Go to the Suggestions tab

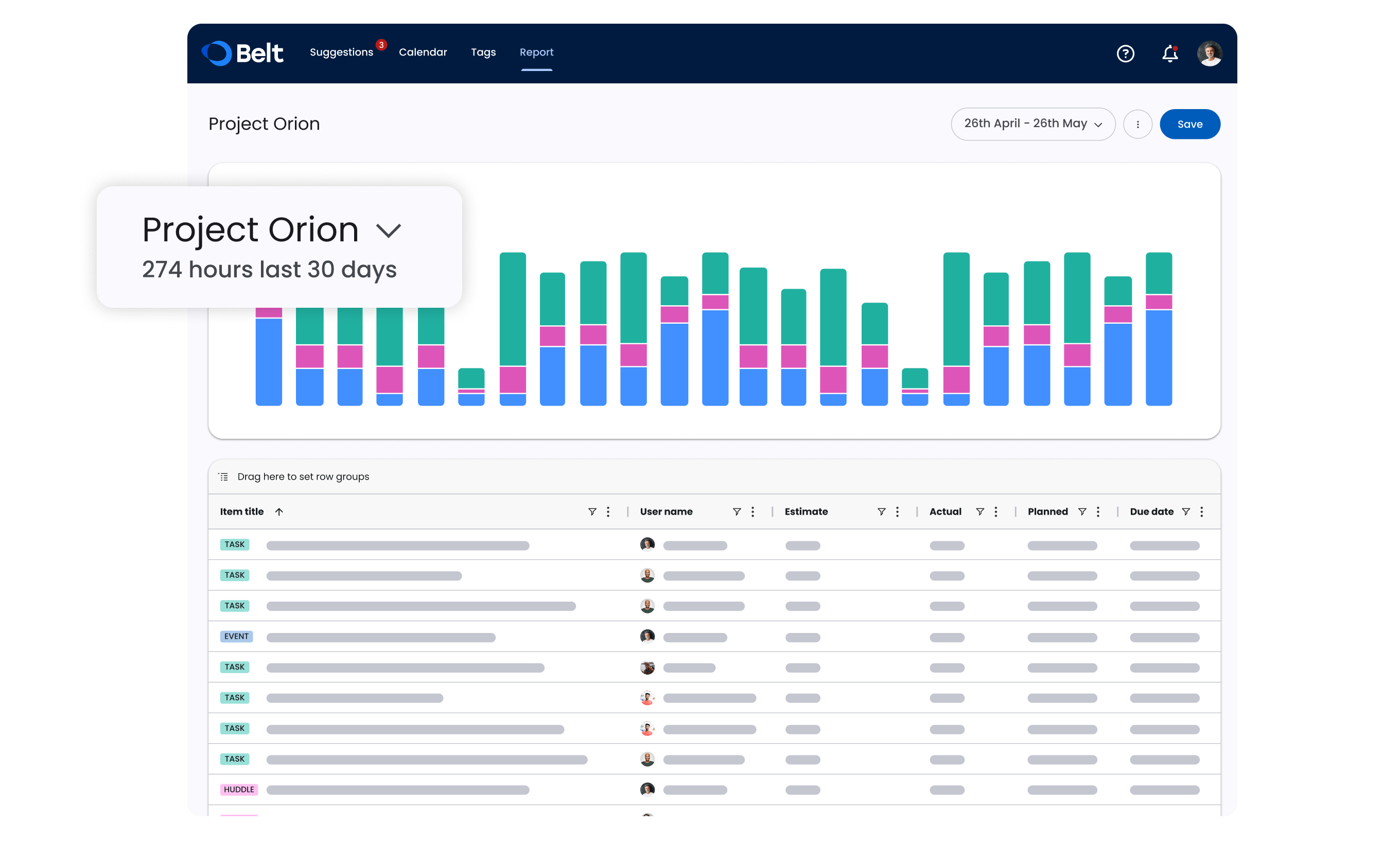click(x=341, y=52)
